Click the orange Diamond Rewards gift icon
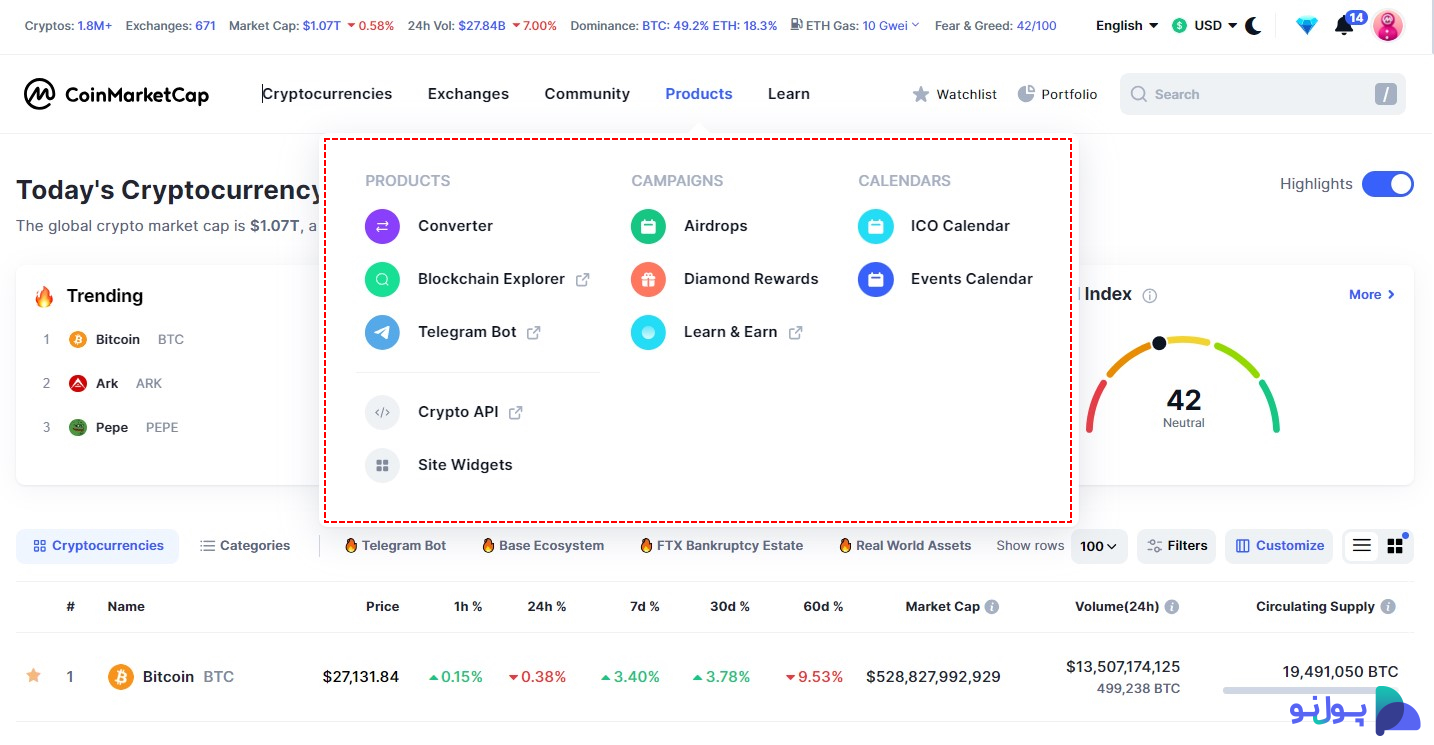 tap(648, 279)
